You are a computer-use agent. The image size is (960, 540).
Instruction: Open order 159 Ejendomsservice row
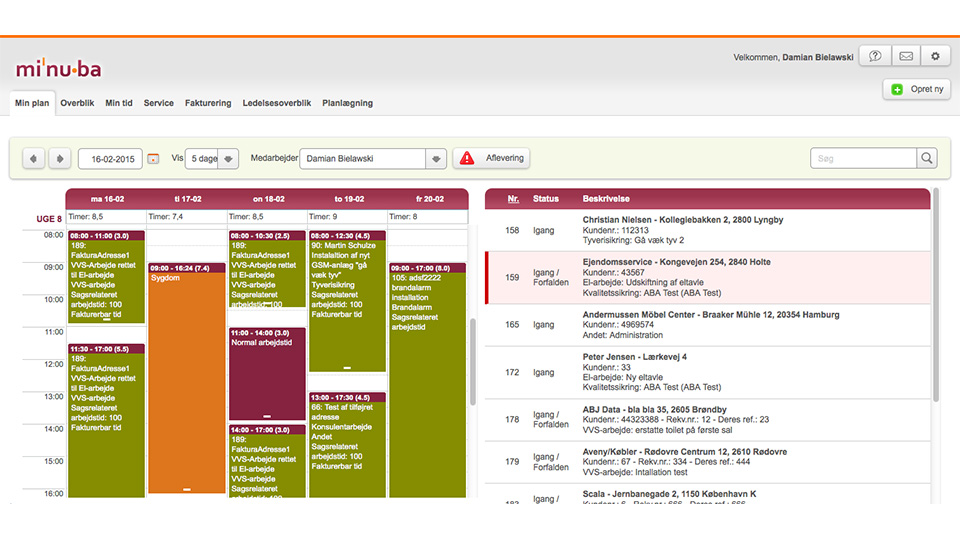[x=708, y=277]
